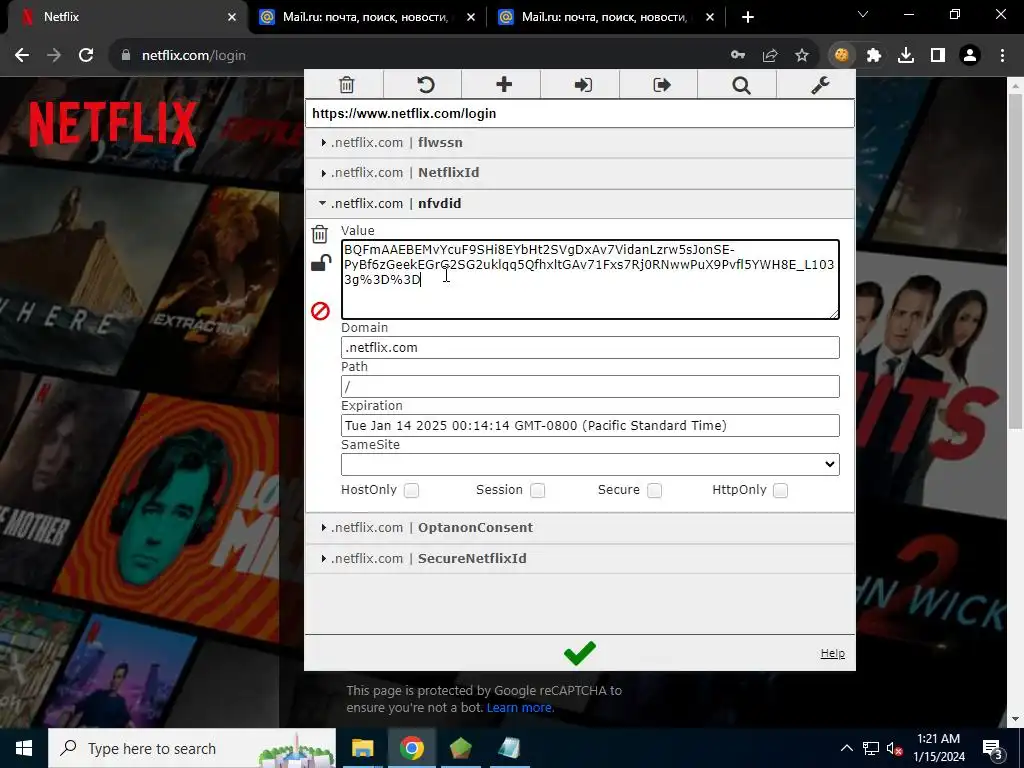1024x768 pixels.
Task: Click the Export cookies icon
Action: (x=662, y=85)
